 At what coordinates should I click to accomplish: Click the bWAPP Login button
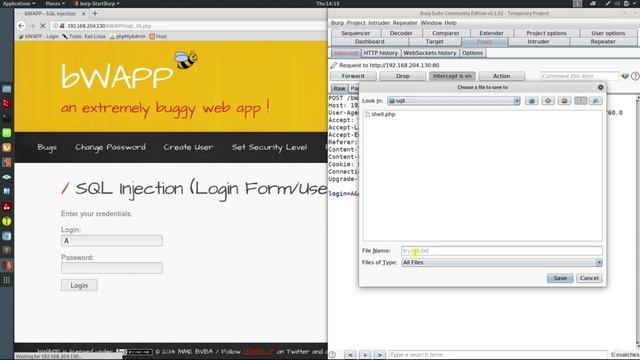pyautogui.click(x=79, y=285)
